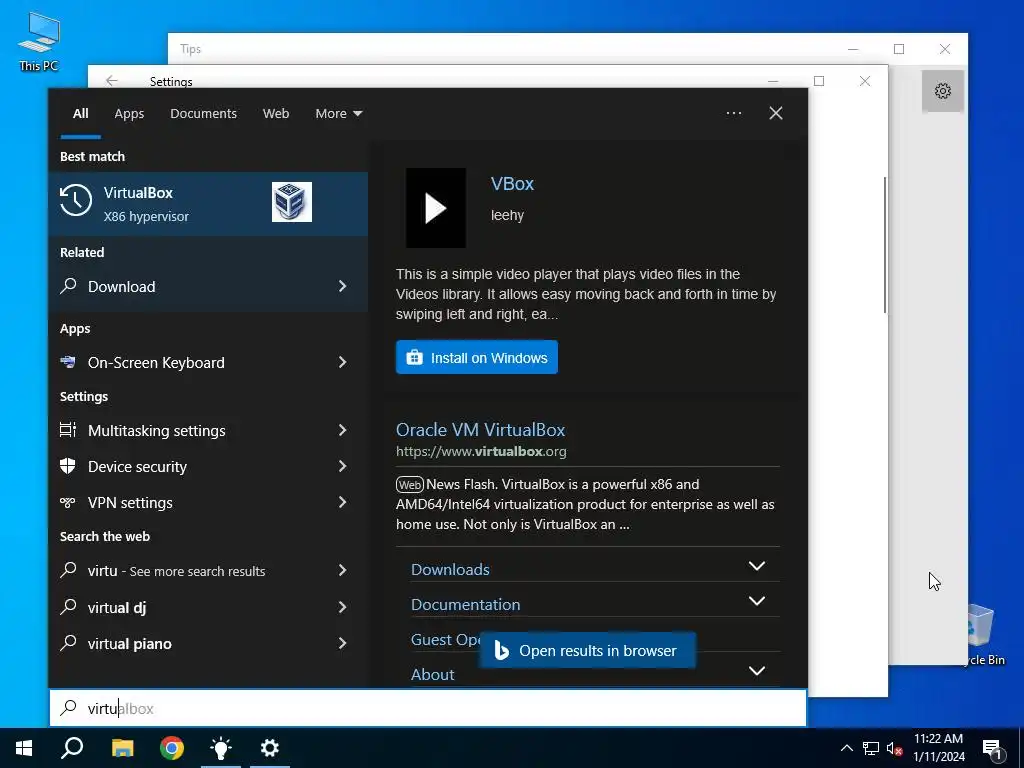Expand the Documentation section chevron
This screenshot has height=768, width=1024.
point(756,601)
